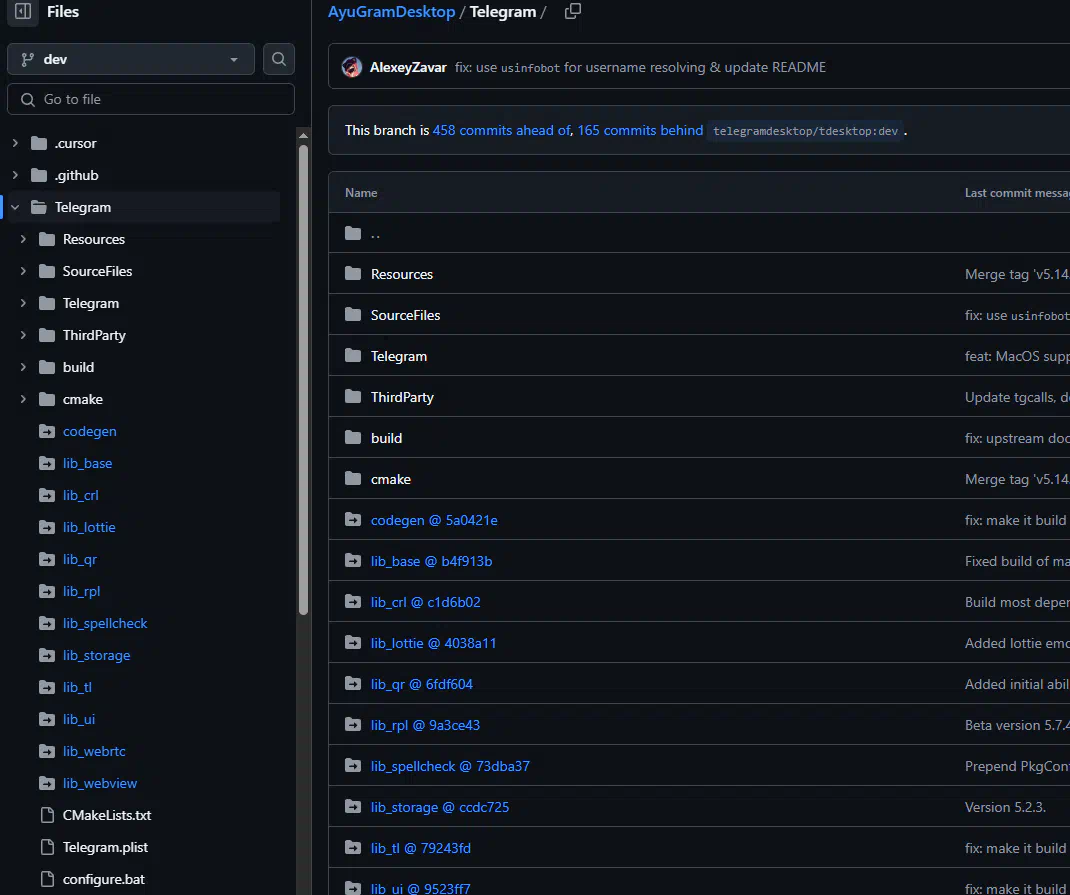Open lib_spellcheck @ 73dba37 submodule link

coord(450,766)
